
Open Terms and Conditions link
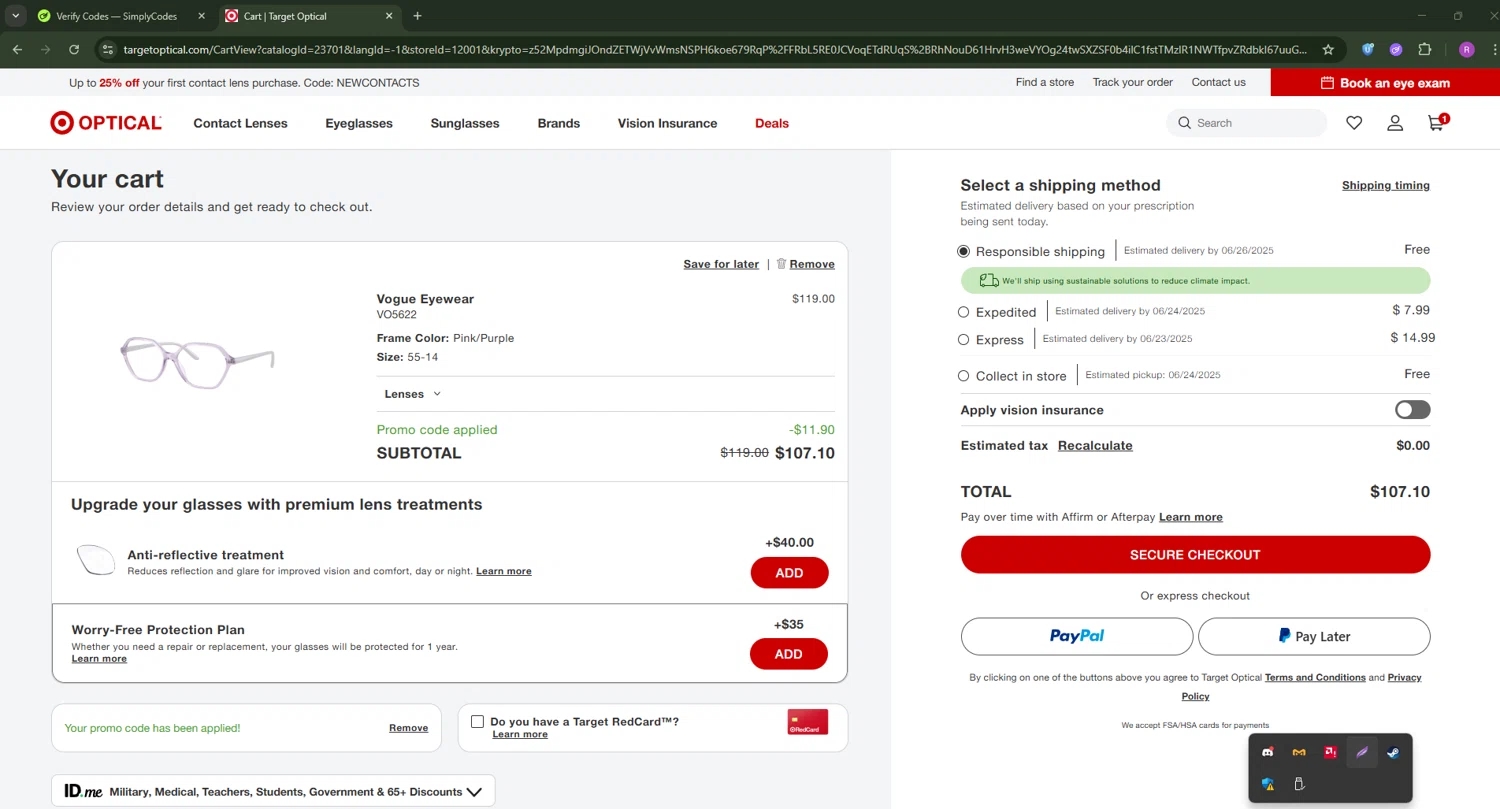tap(1315, 677)
